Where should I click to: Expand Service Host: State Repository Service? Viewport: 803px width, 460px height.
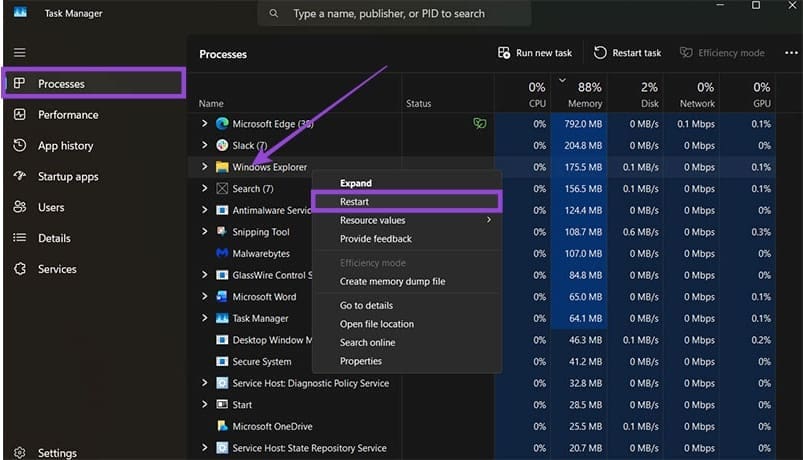coord(204,447)
